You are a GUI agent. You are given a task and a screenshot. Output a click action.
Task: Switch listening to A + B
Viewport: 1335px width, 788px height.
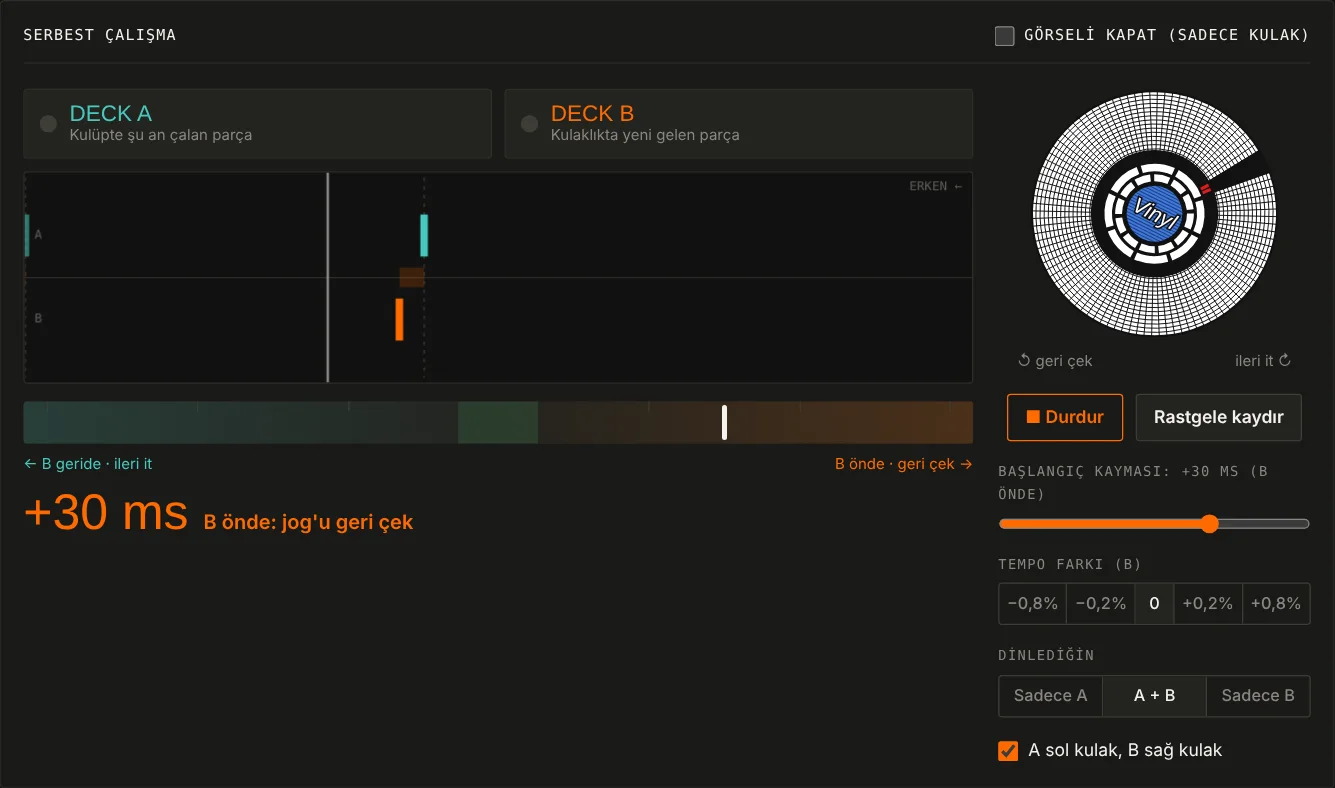(x=1155, y=696)
